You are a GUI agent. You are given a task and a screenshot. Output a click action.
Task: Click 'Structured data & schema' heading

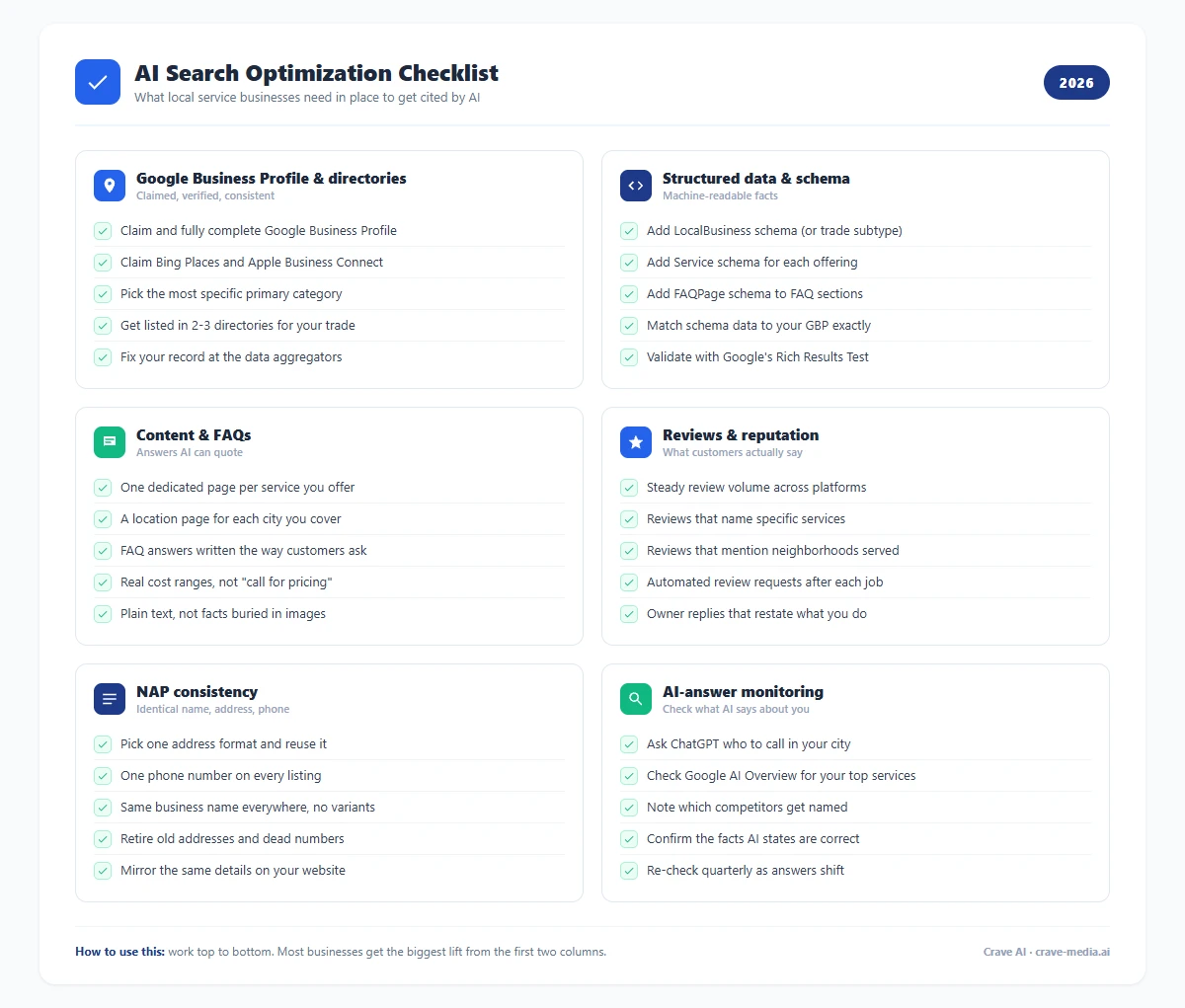point(756,179)
